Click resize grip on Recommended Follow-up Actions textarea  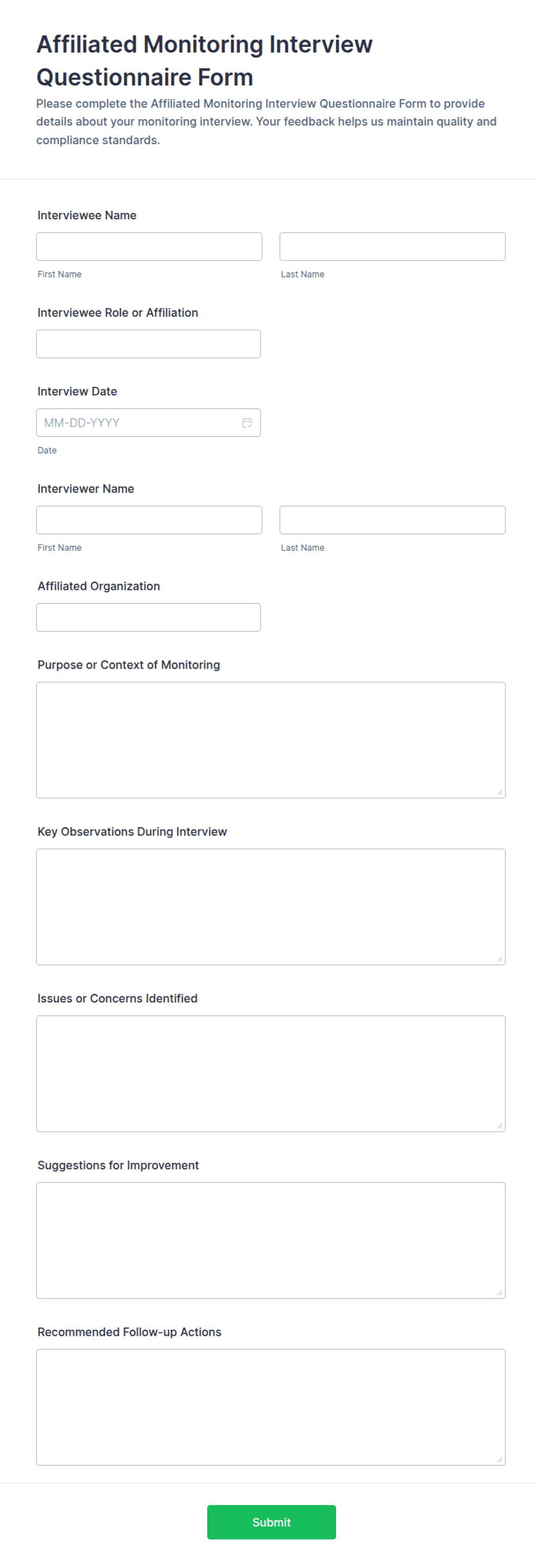pos(499,1459)
